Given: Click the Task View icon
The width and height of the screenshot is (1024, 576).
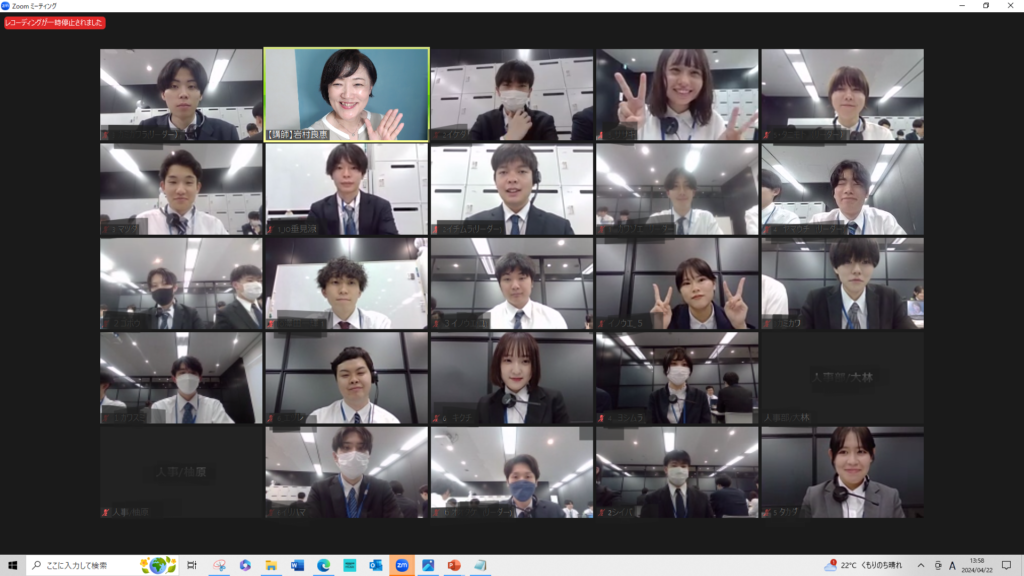Looking at the screenshot, I should tap(192, 565).
